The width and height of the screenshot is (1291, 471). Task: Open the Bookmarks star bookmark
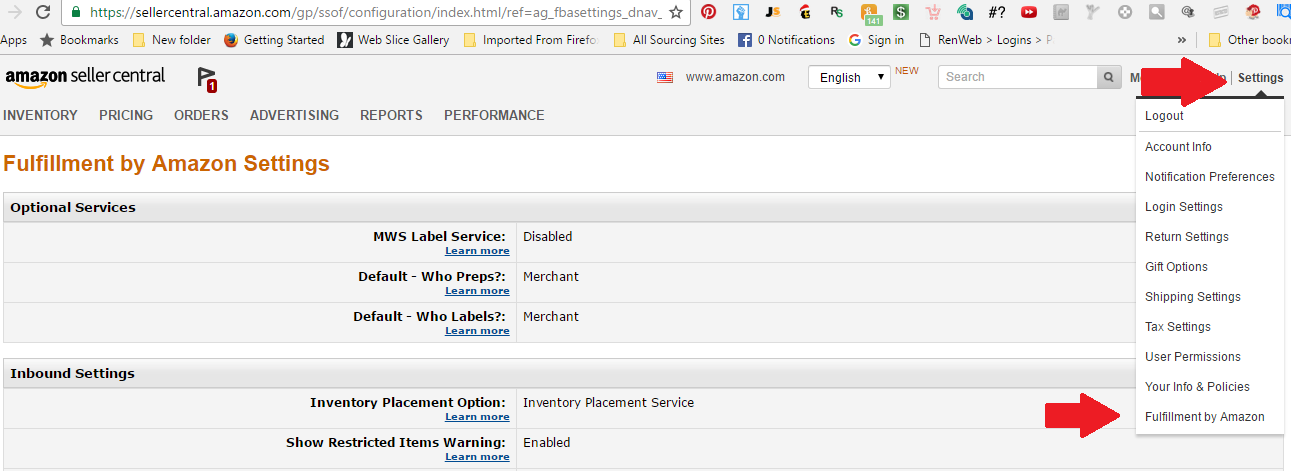[78, 40]
